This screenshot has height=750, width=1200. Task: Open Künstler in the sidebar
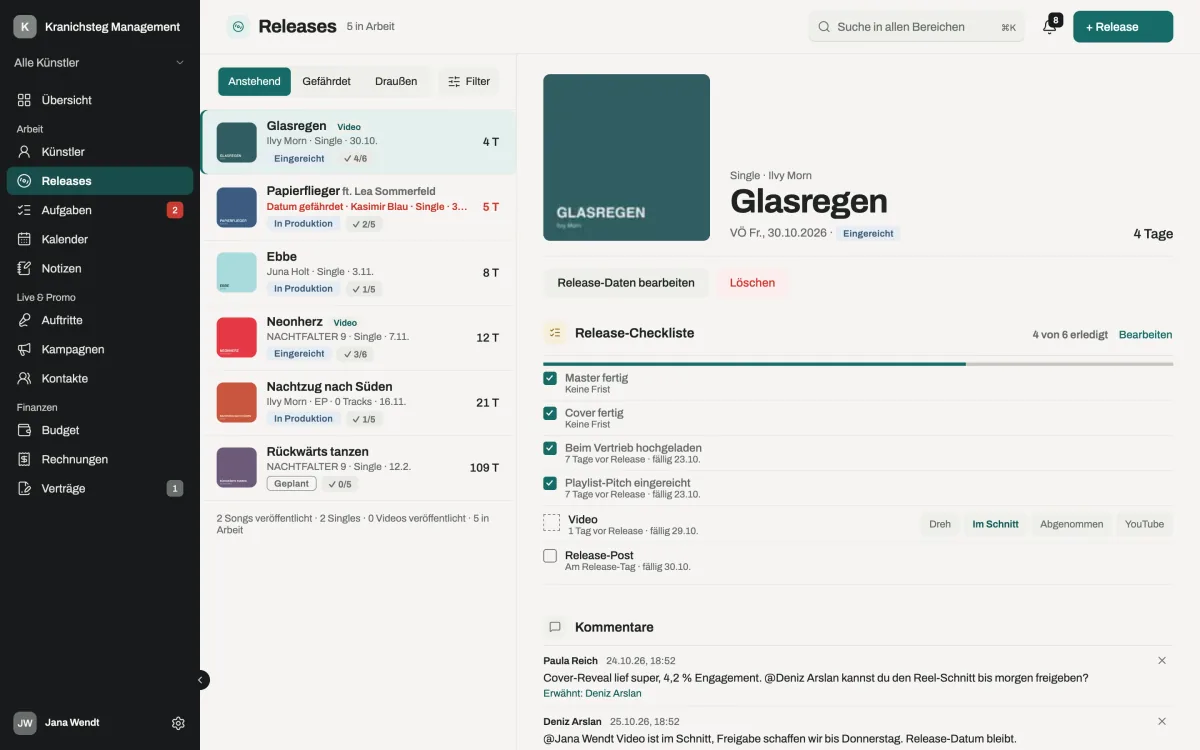click(100, 152)
